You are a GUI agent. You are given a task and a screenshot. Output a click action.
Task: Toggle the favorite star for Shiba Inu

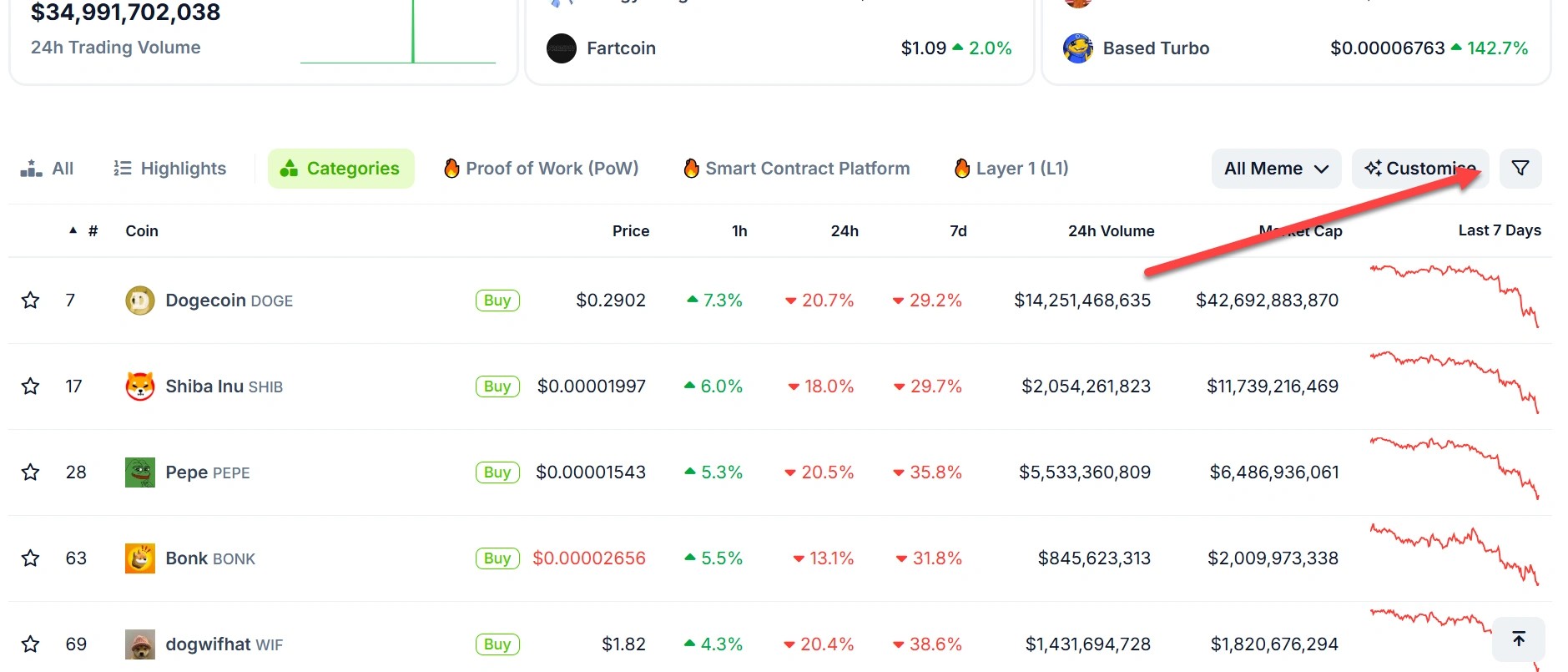(x=31, y=387)
